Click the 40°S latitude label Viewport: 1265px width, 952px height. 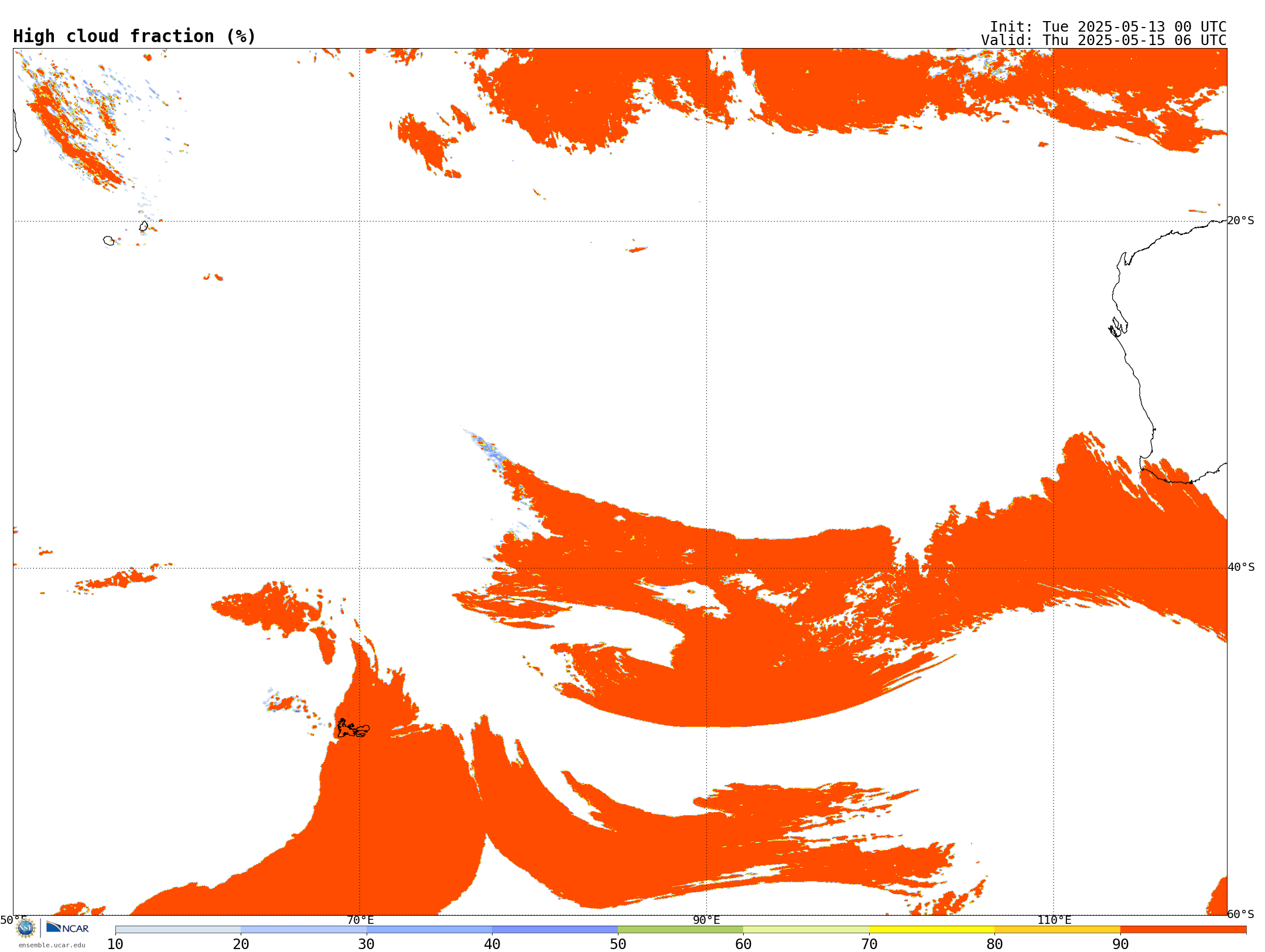coord(1240,567)
